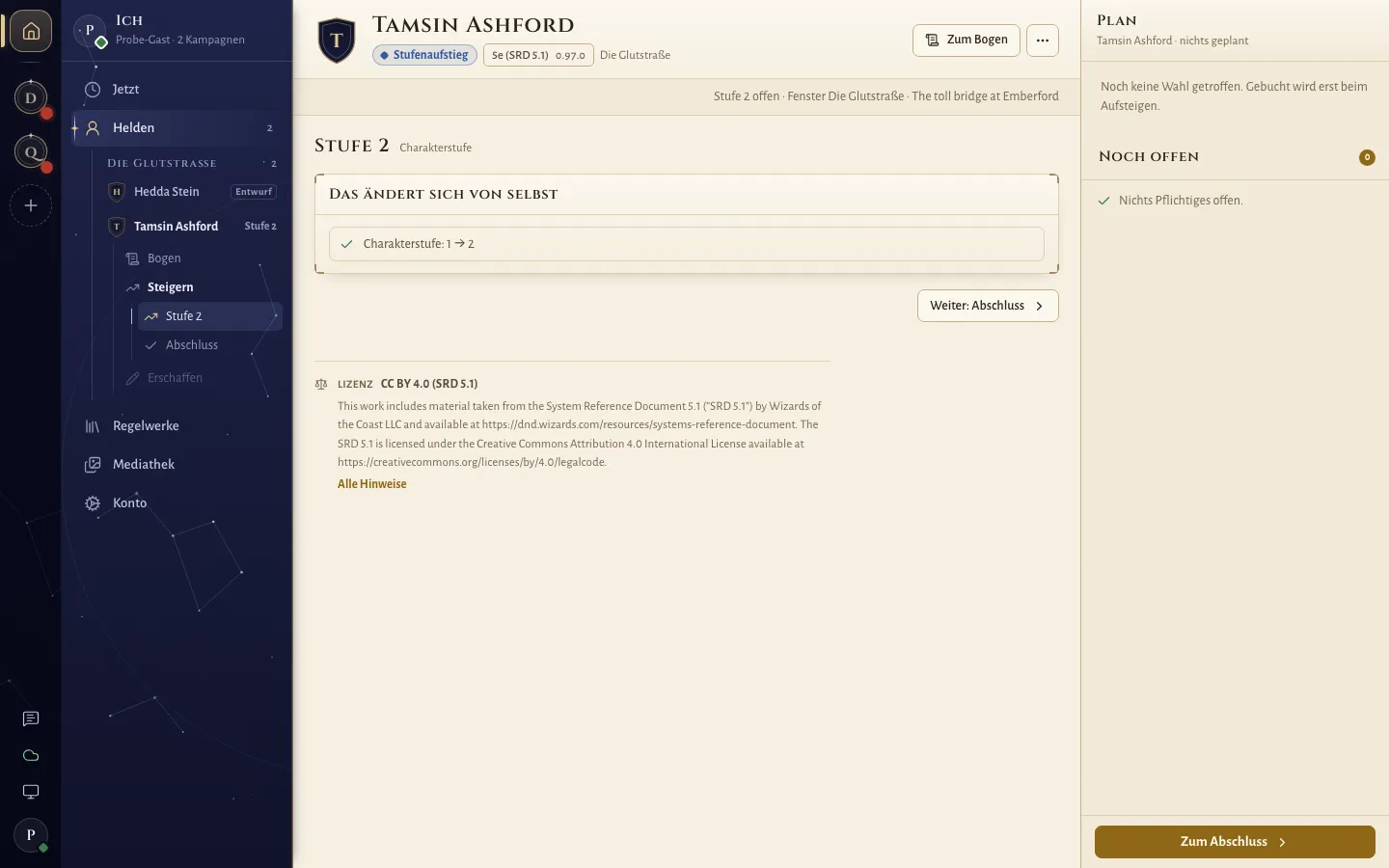The image size is (1389, 868).
Task: Click the Zum Abschluss button
Action: (x=1235, y=842)
